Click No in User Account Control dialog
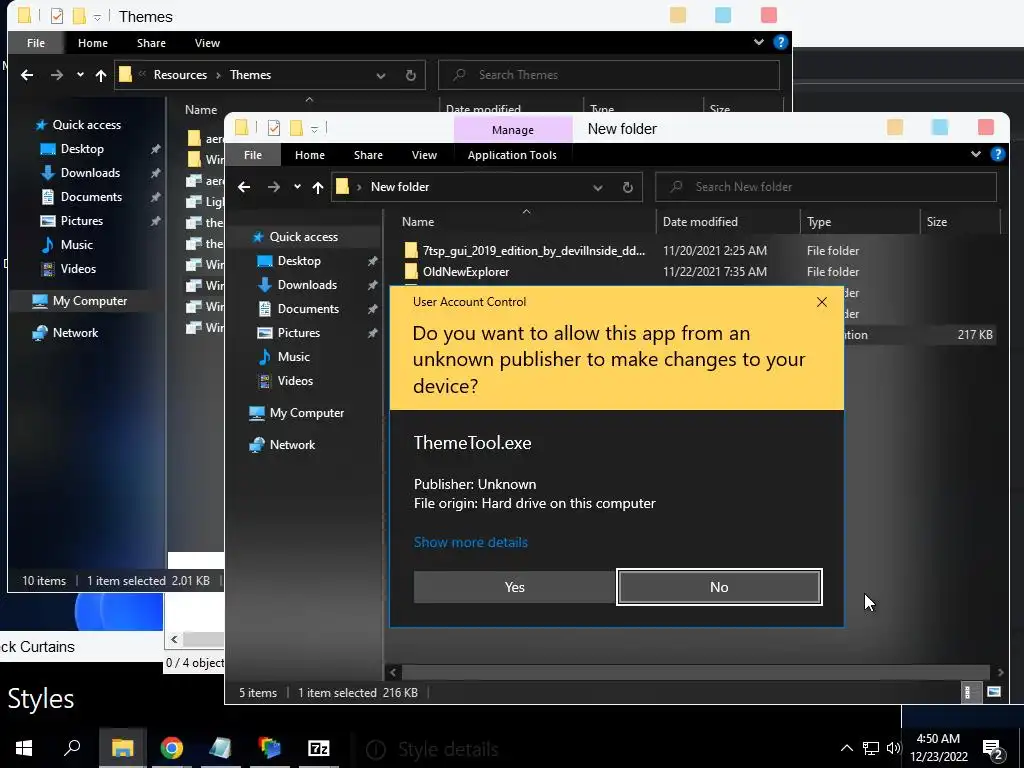 (x=719, y=587)
